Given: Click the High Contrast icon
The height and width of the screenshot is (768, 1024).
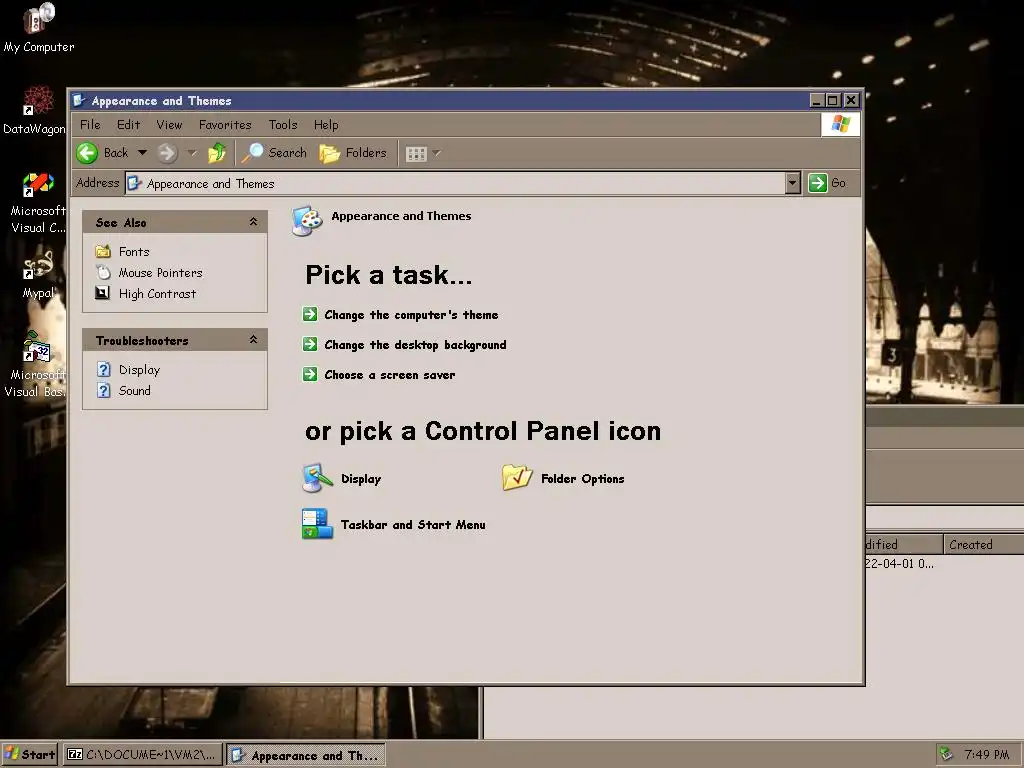Looking at the screenshot, I should click(103, 293).
